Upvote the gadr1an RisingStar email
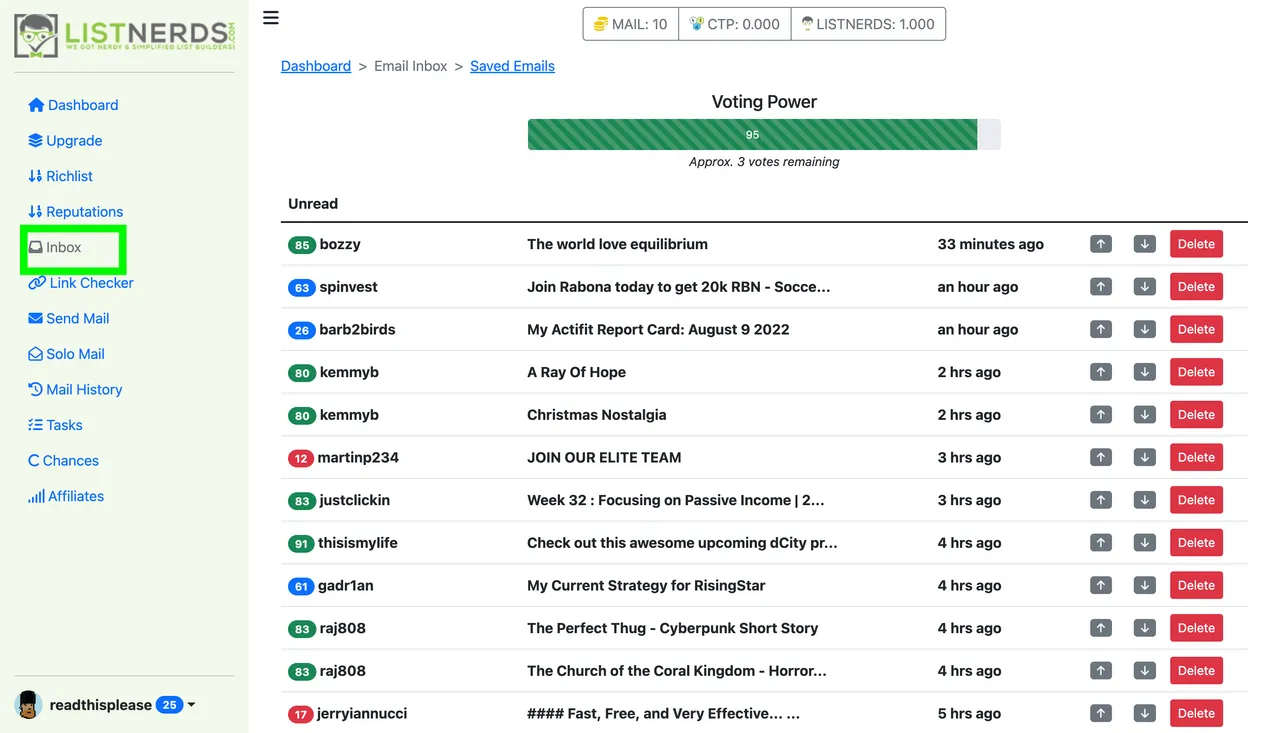 pyautogui.click(x=1101, y=585)
